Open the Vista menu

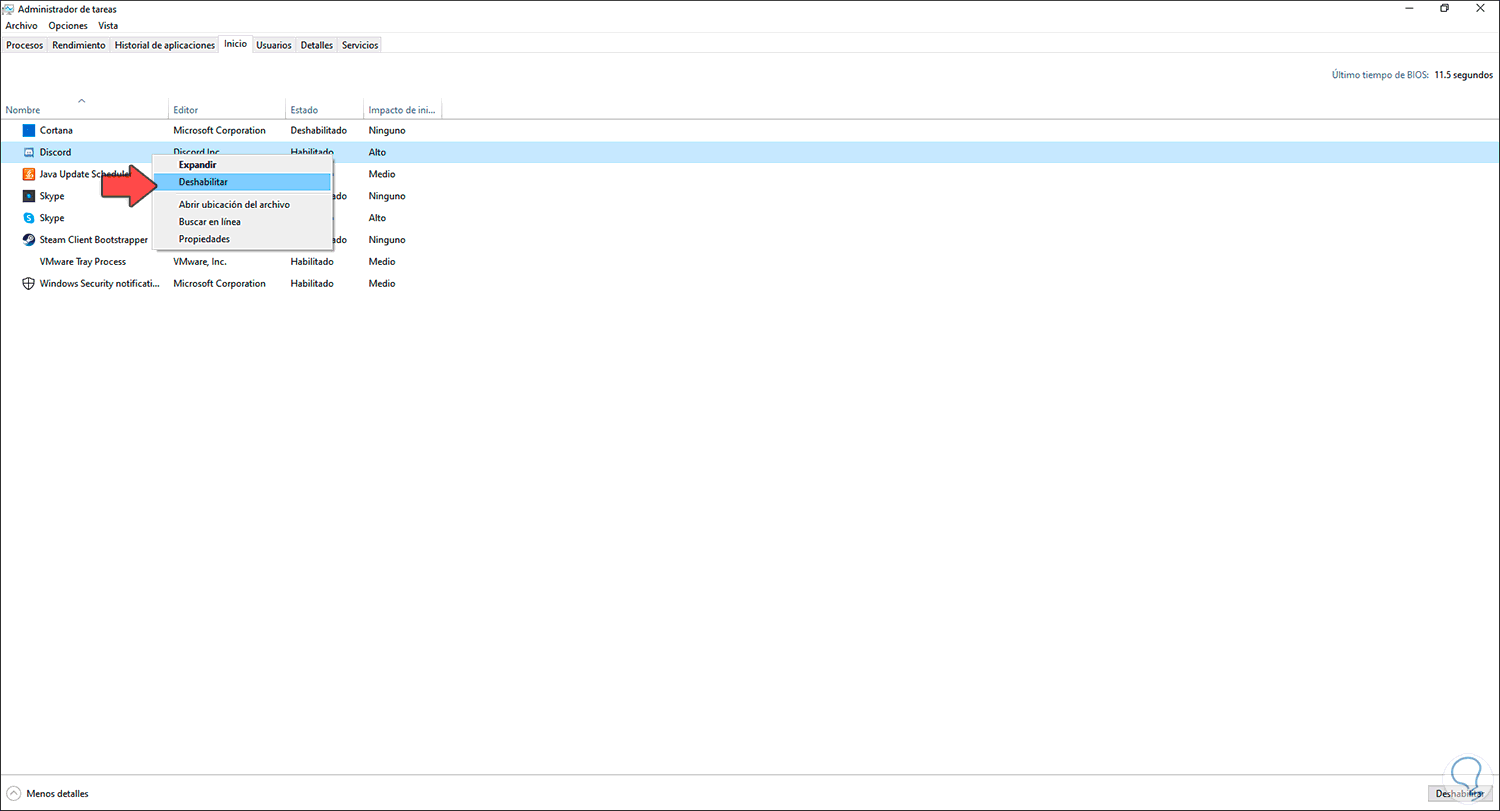point(108,25)
